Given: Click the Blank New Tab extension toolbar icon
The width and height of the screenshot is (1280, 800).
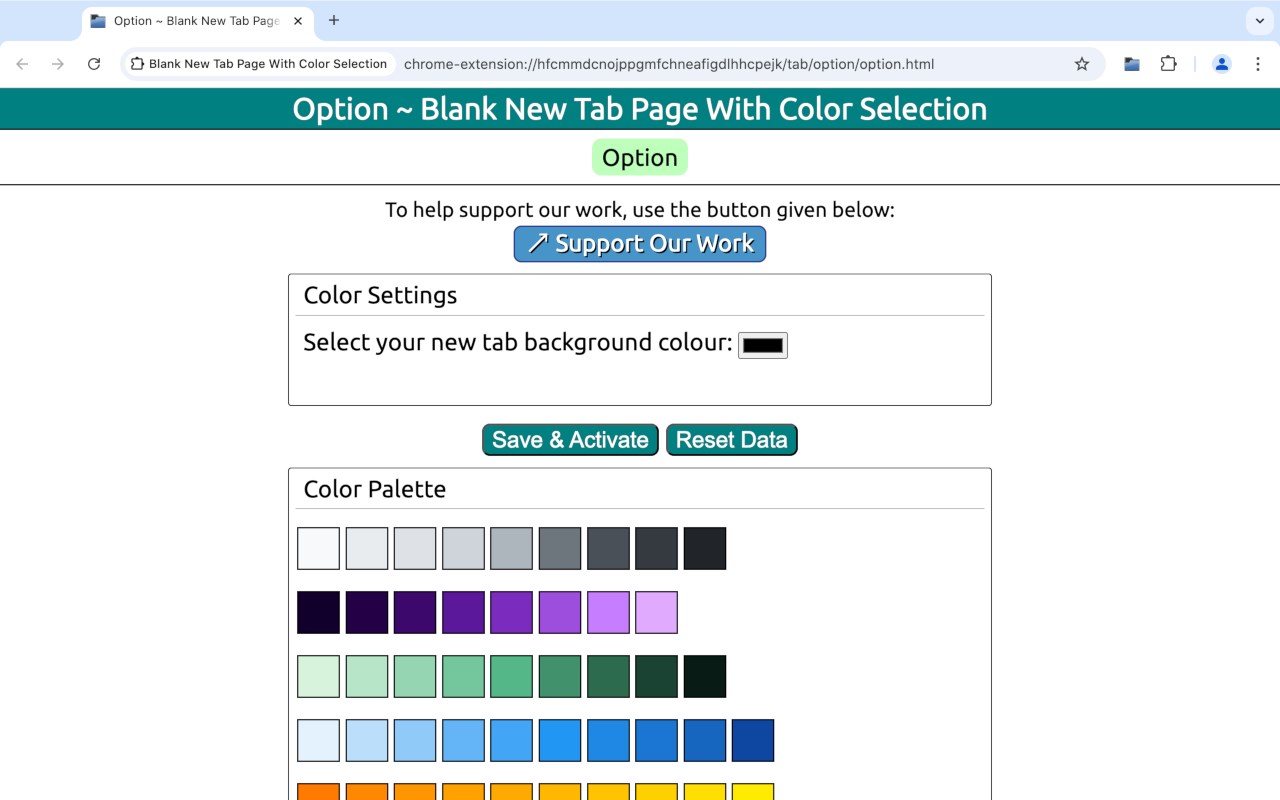Looking at the screenshot, I should click(x=1131, y=64).
